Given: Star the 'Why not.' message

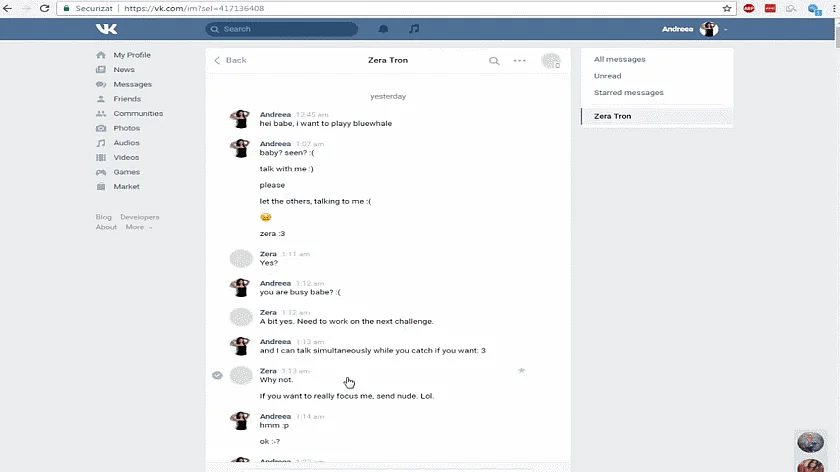Looking at the screenshot, I should click(521, 370).
